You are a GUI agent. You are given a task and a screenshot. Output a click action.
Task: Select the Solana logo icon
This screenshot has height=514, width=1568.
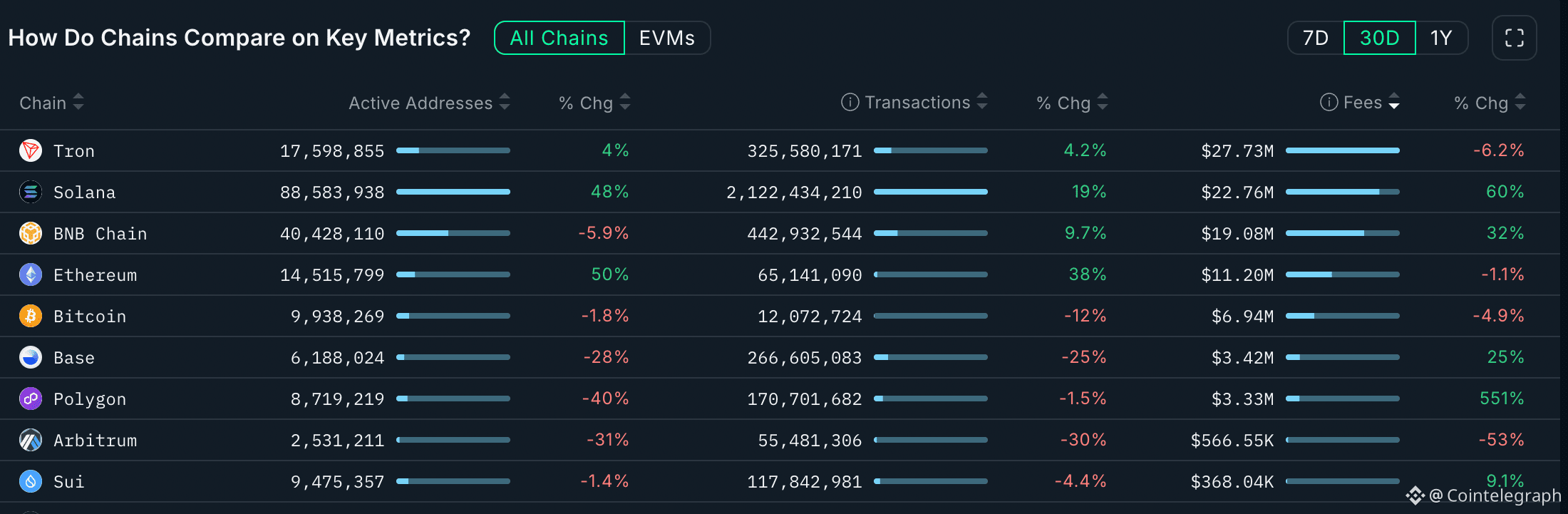point(30,192)
